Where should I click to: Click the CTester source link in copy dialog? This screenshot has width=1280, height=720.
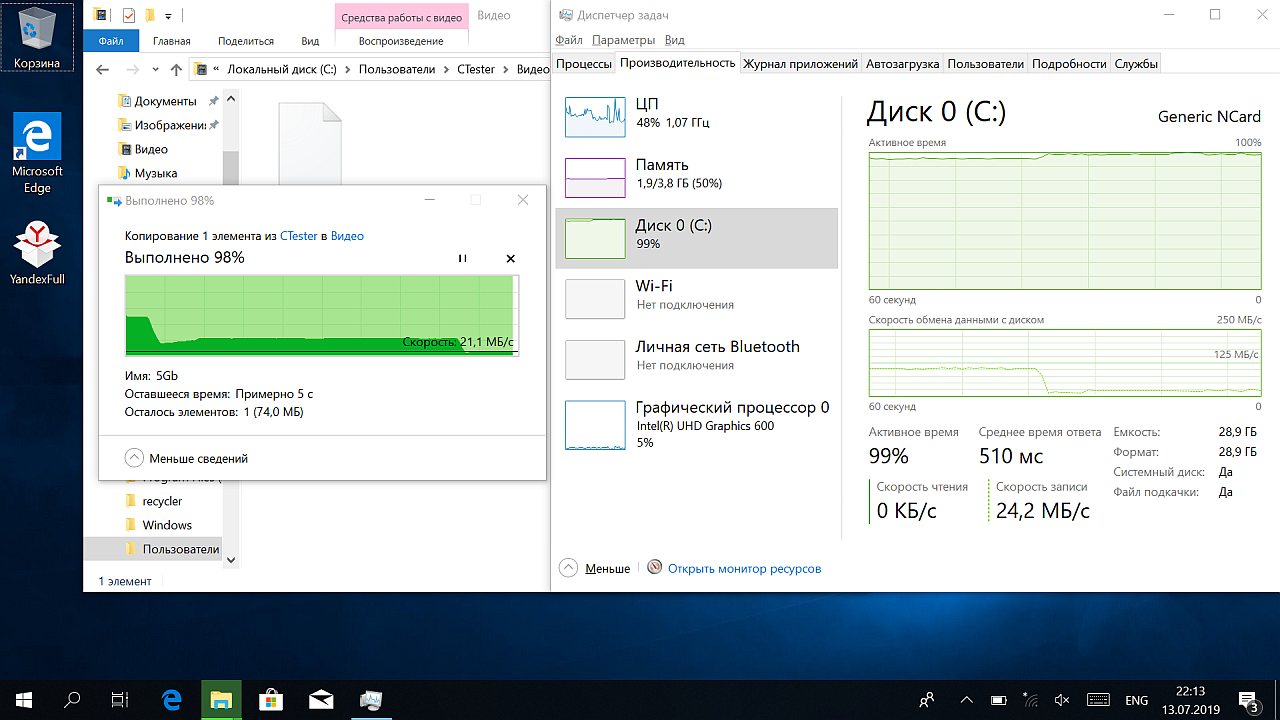[298, 236]
